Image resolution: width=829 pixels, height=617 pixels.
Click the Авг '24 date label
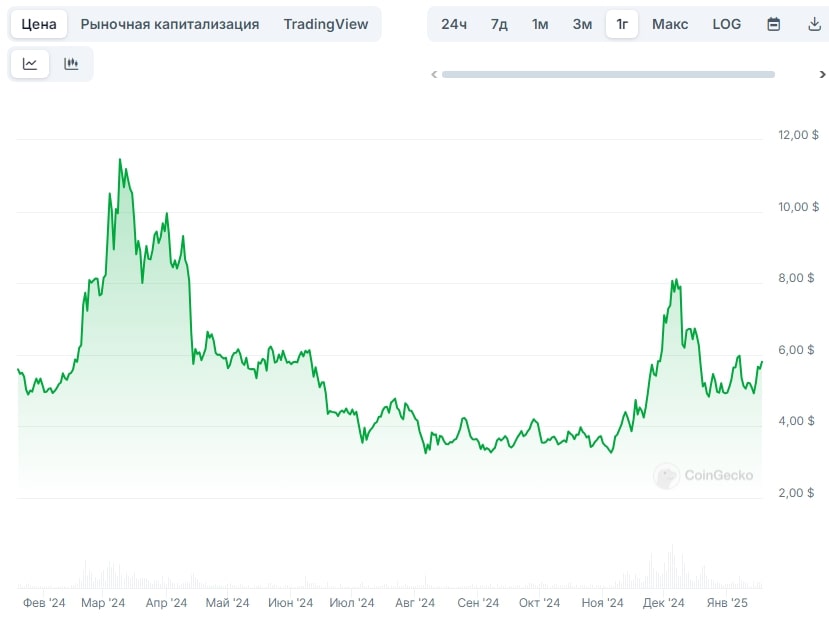point(415,603)
